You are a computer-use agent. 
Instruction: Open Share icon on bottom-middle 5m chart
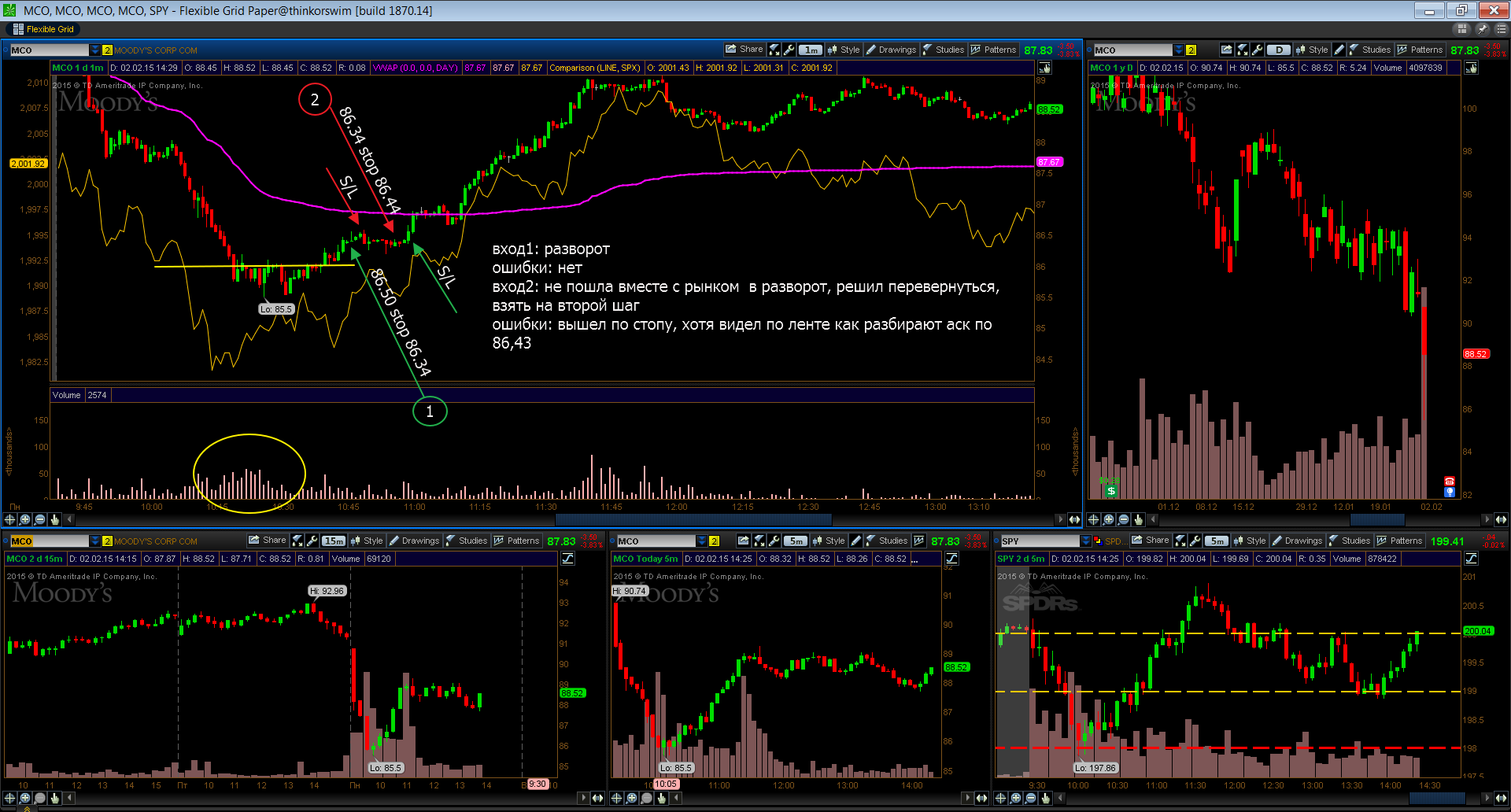[743, 541]
